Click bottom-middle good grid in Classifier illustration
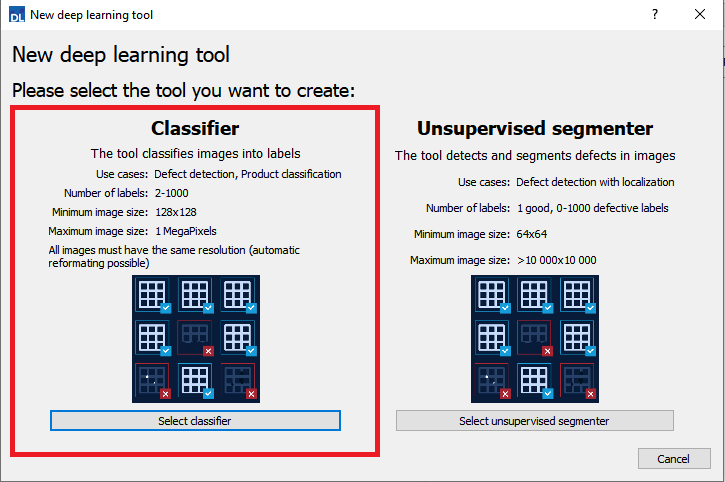This screenshot has width=725, height=482. pos(195,381)
